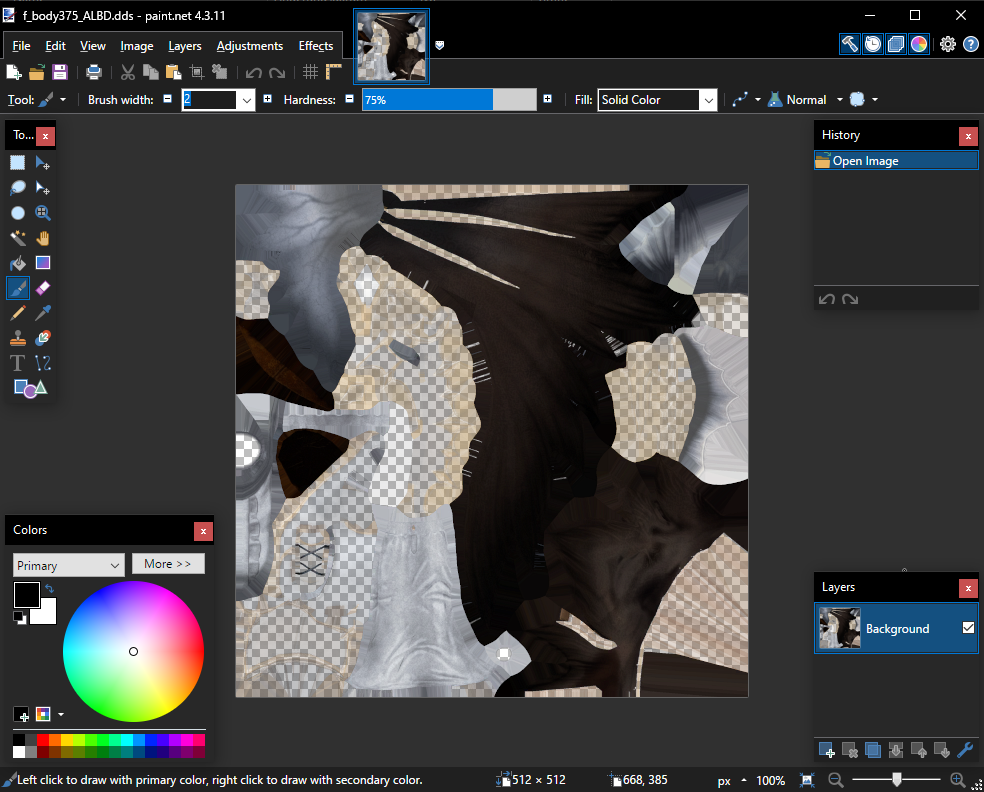This screenshot has height=792, width=984.
Task: Select the Color Picker eyedropper tool
Action: [43, 313]
